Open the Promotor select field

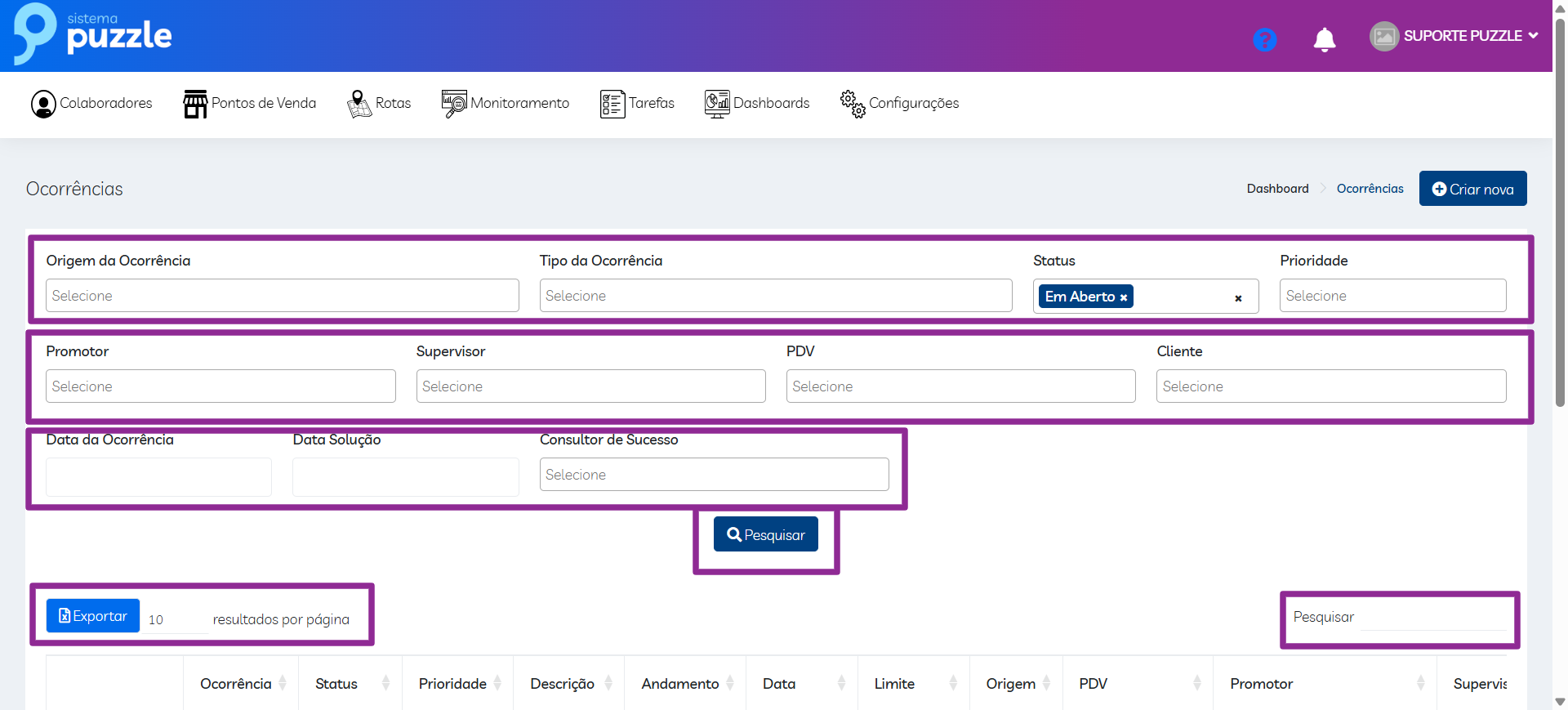coord(220,386)
